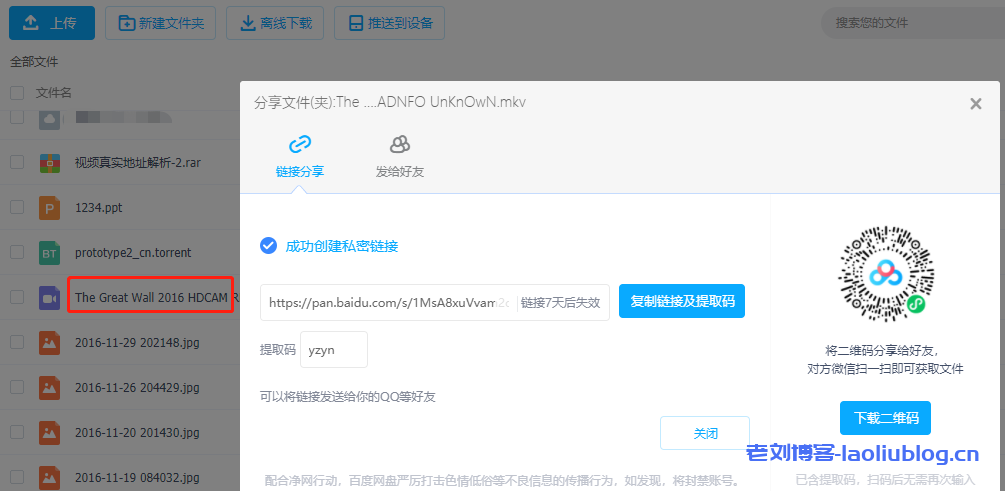
Task: Click the image icon for 2016-11-20 201430.jpg
Action: [50, 432]
